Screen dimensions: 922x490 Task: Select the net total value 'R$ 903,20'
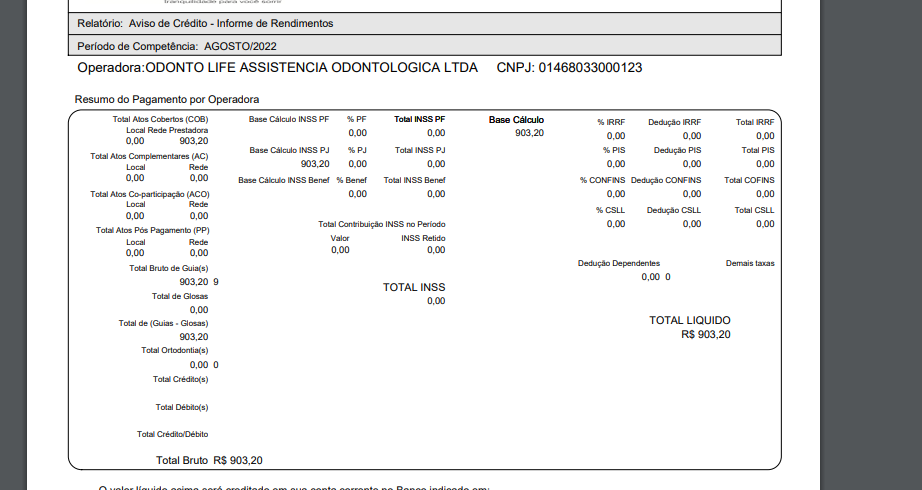[706, 335]
